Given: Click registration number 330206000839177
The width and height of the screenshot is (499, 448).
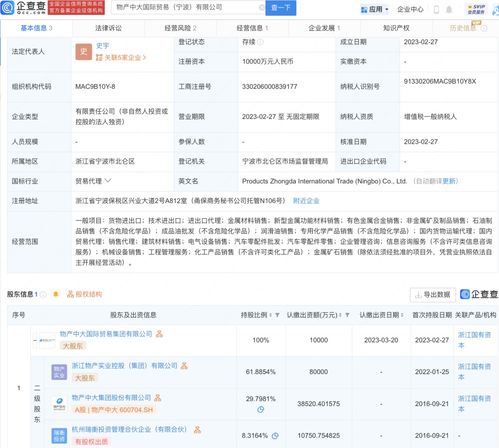Looking at the screenshot, I should (x=269, y=86).
